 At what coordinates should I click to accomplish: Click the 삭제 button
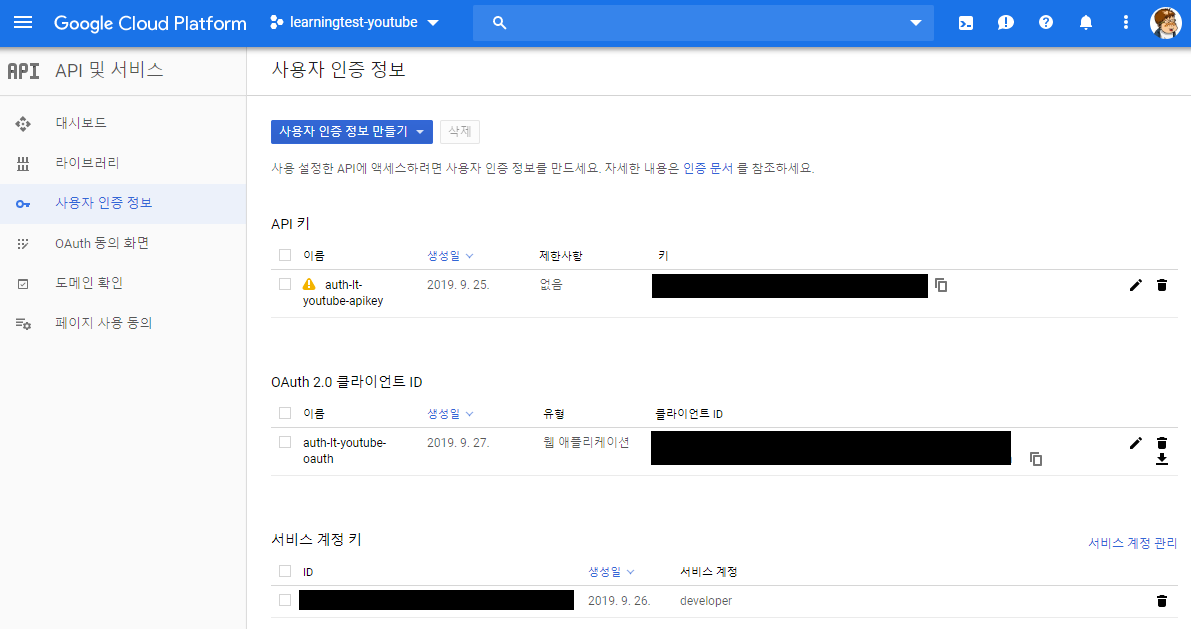[x=460, y=131]
